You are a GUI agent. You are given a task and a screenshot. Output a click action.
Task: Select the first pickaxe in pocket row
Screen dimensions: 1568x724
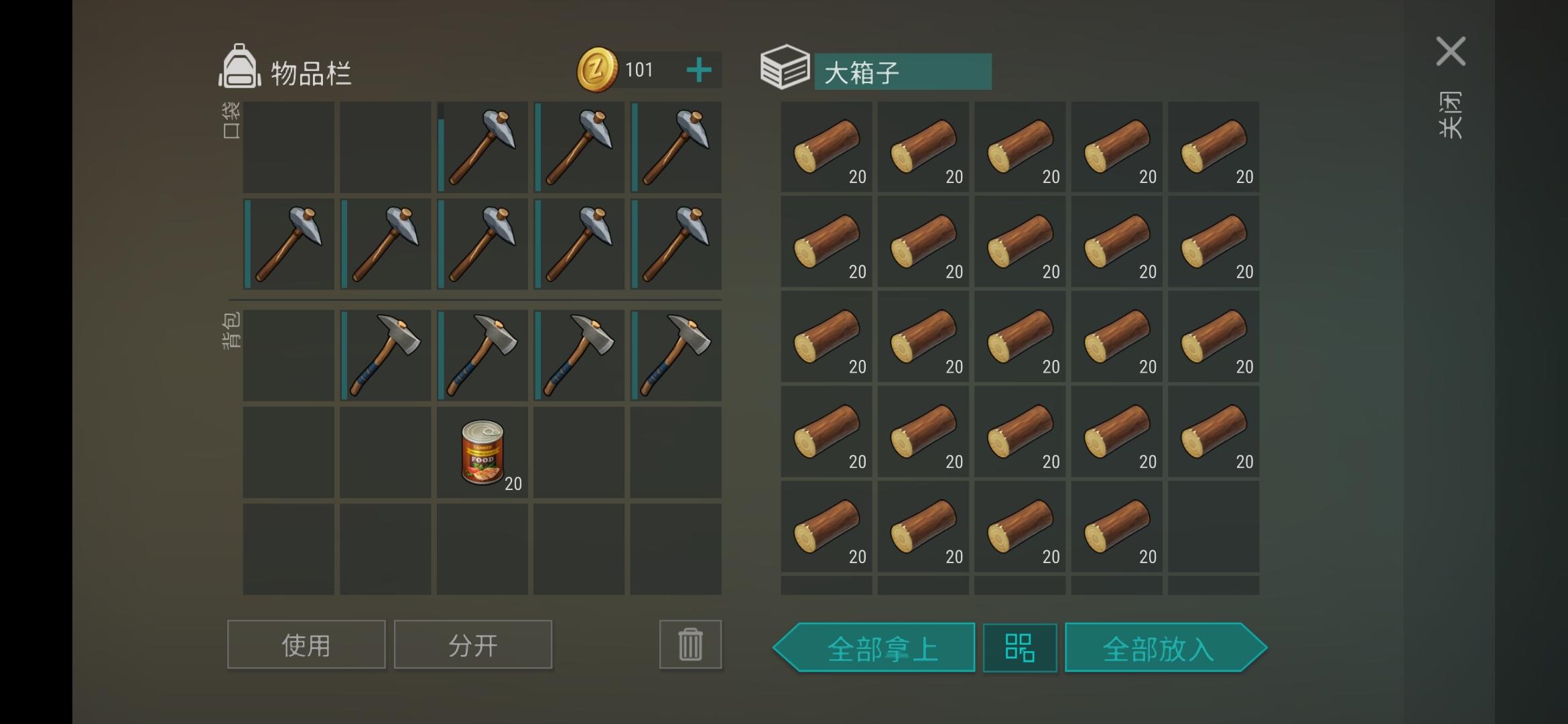pyautogui.click(x=482, y=147)
